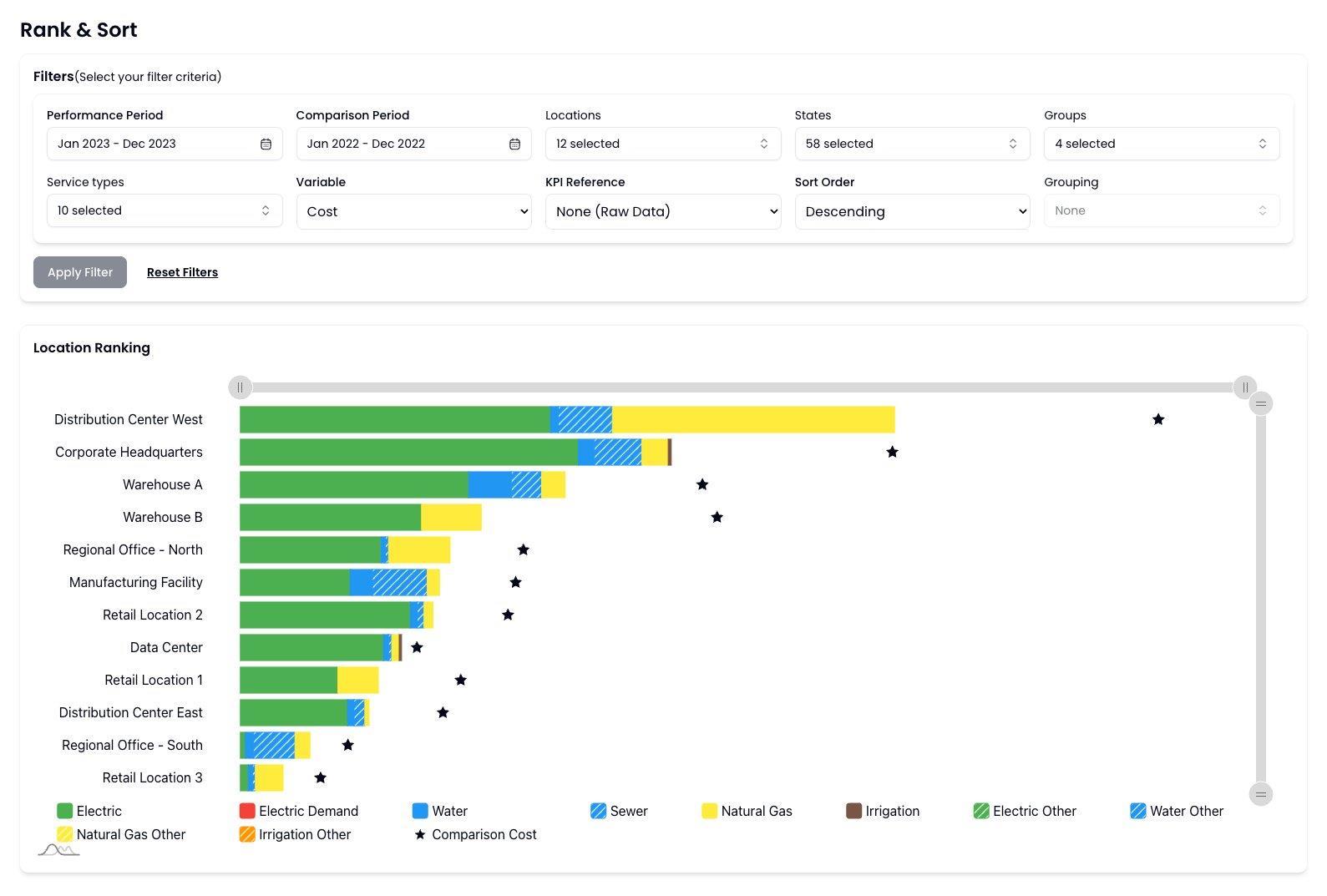Toggle the Comparison Cost legend series
This screenshot has height=896, width=1327.
475,834
